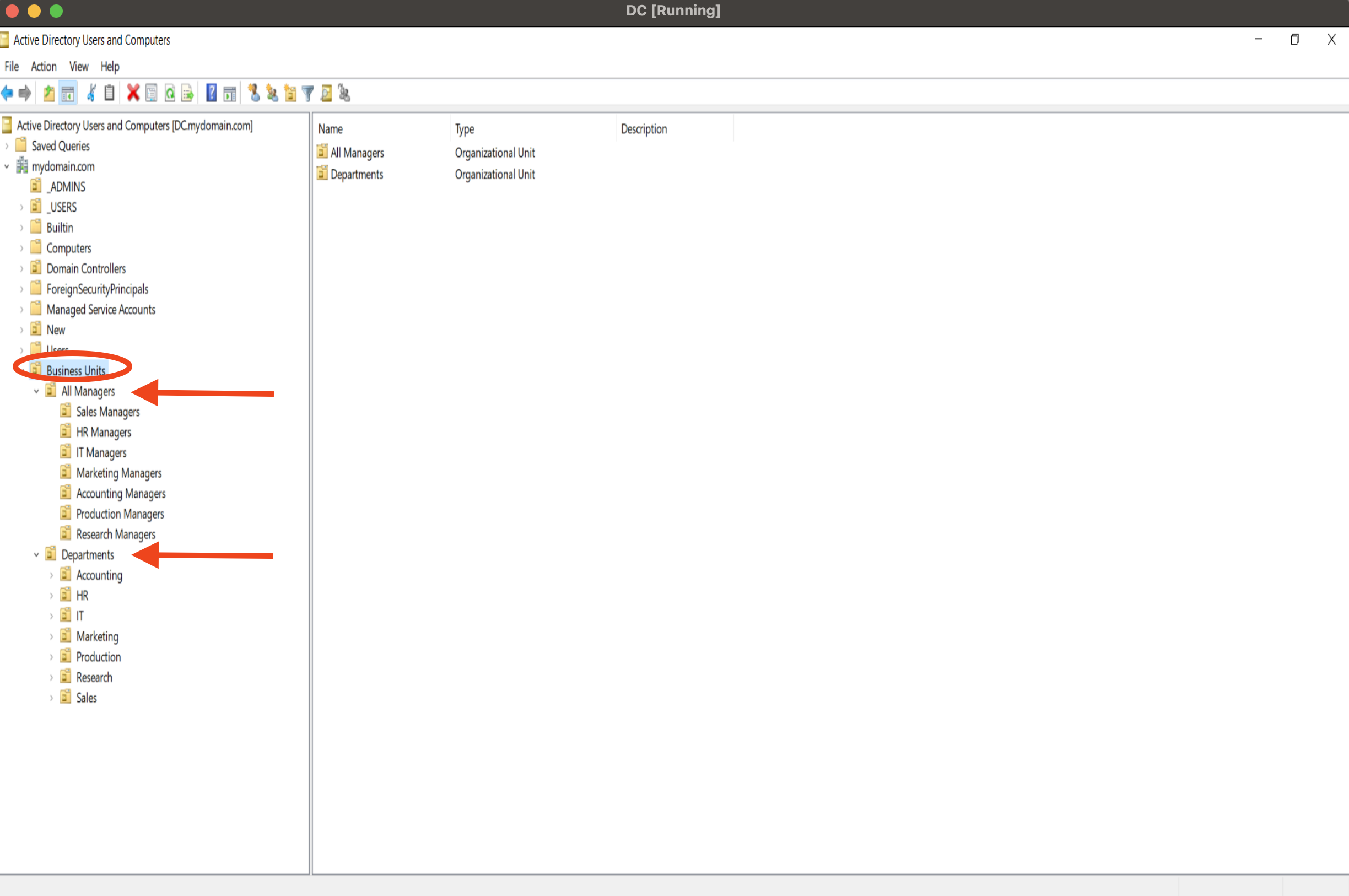Select the Departments item in the results pane
The width and height of the screenshot is (1349, 896).
[x=357, y=174]
